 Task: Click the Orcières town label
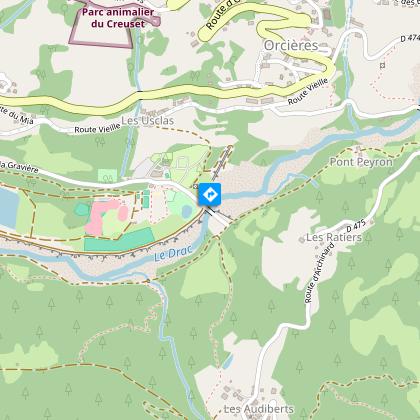[291, 46]
